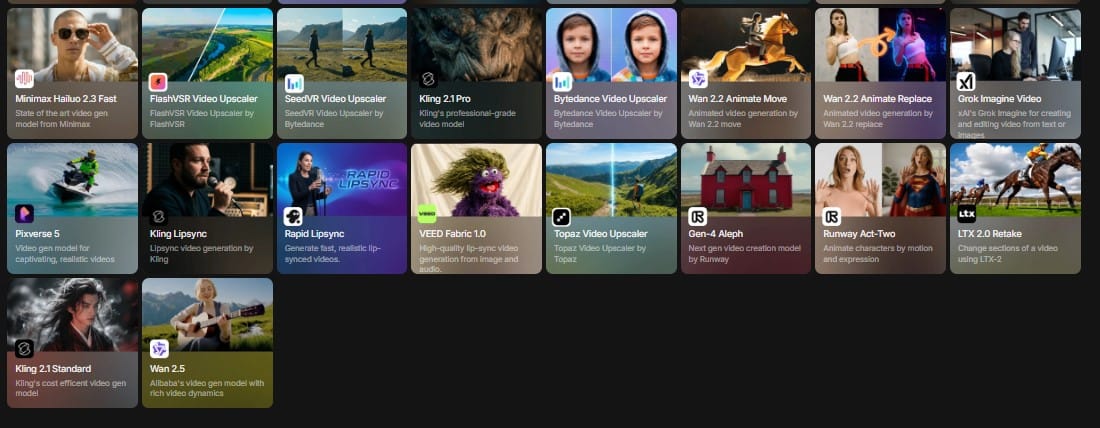Click the Topaz logo icon
1100x428 pixels.
pos(562,215)
